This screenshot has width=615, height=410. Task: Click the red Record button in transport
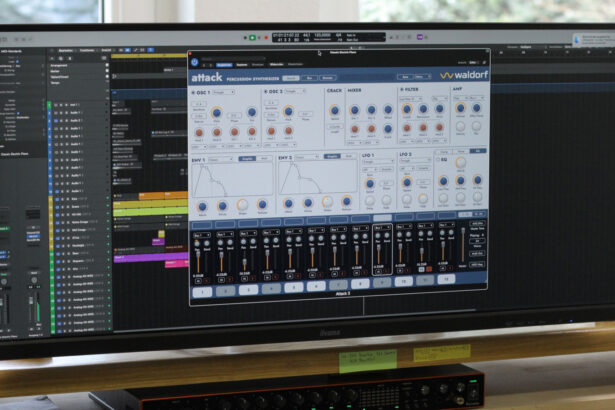(x=266, y=38)
